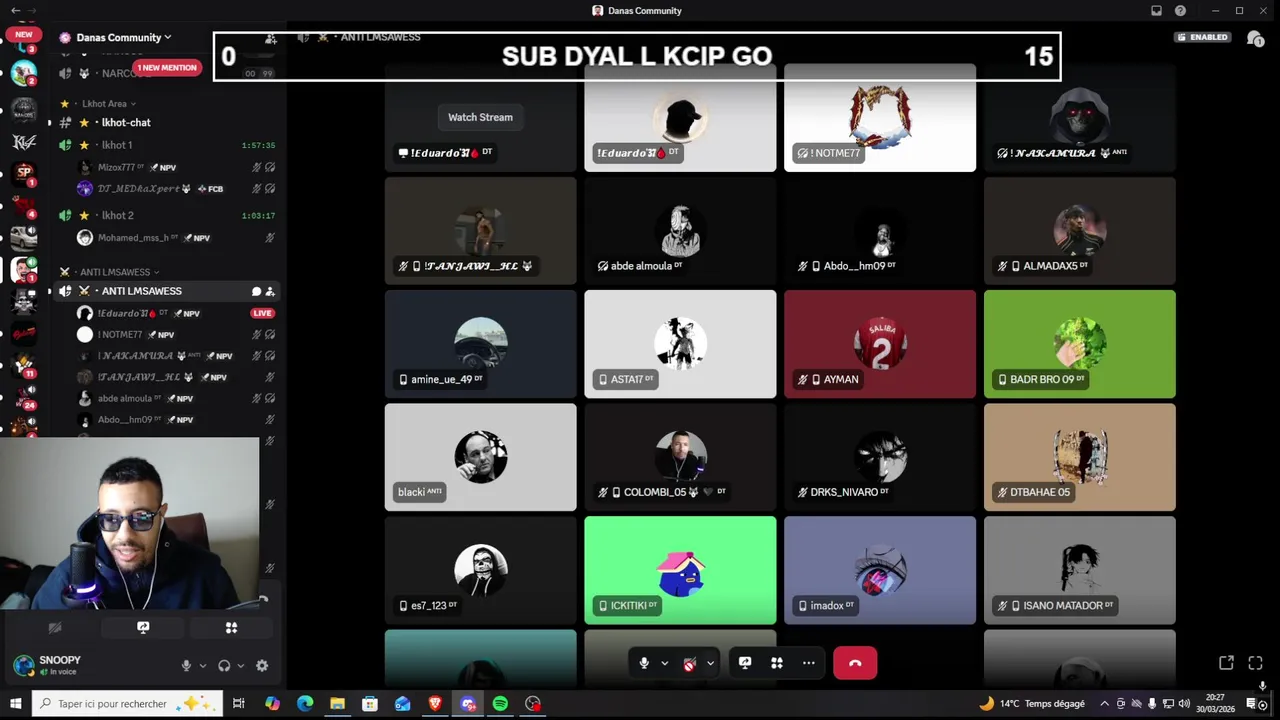The width and height of the screenshot is (1280, 720).
Task: Click share screen icon in voice panel
Action: (143, 628)
